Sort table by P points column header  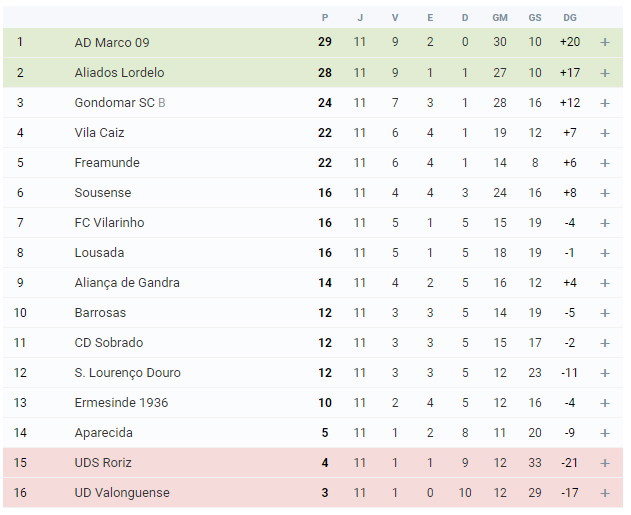click(325, 18)
